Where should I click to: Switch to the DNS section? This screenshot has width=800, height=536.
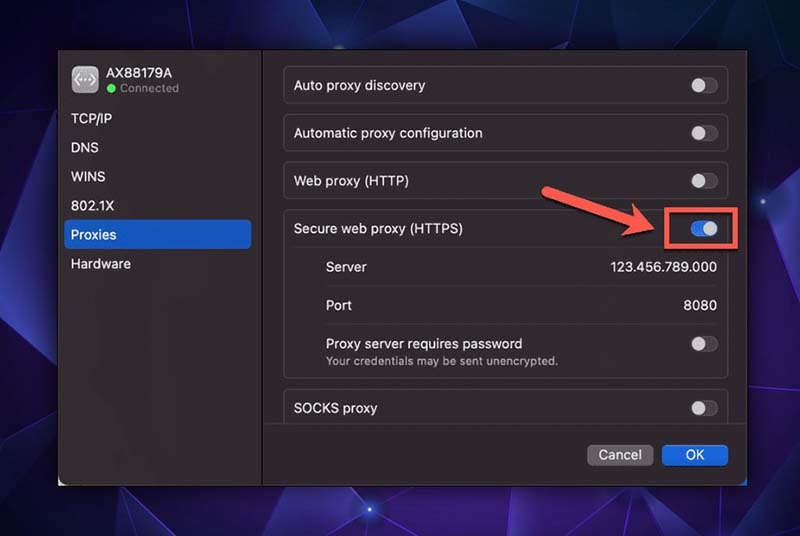[85, 147]
